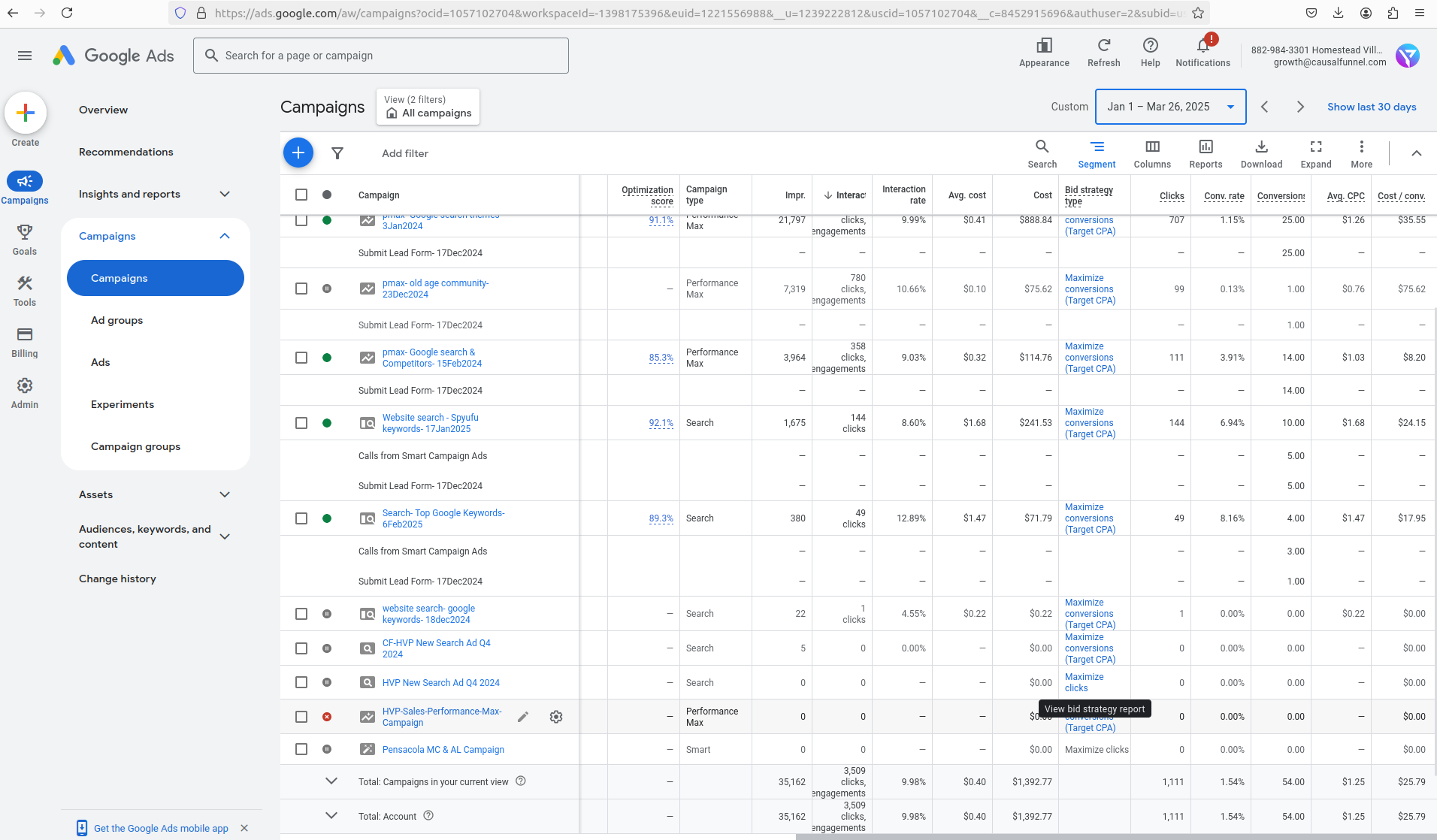Open Admin in the left rail

25,394
